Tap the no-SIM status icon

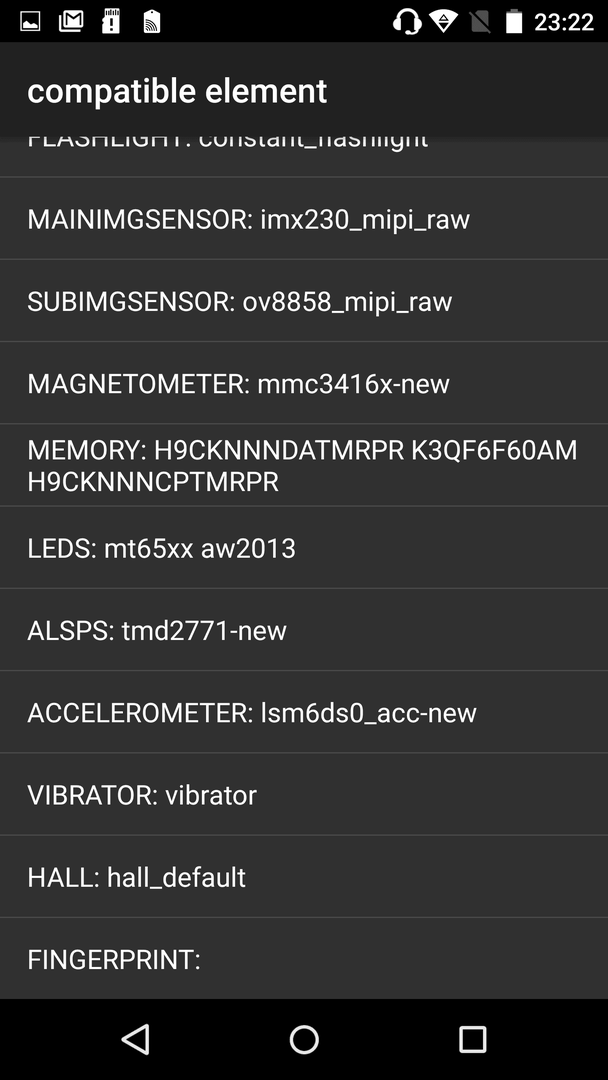click(480, 21)
